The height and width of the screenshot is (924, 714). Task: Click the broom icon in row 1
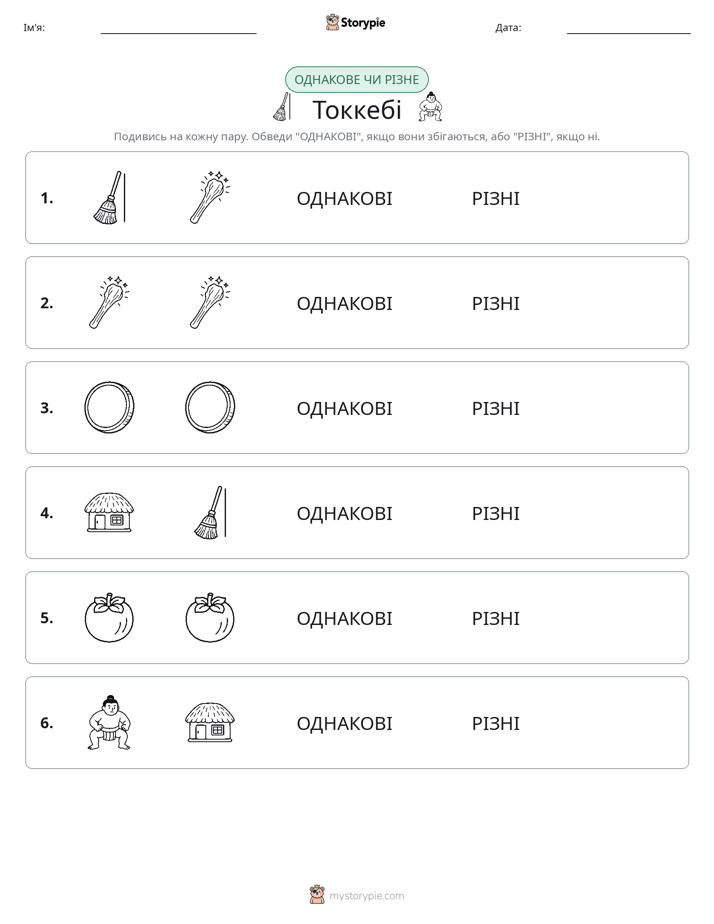click(x=109, y=197)
